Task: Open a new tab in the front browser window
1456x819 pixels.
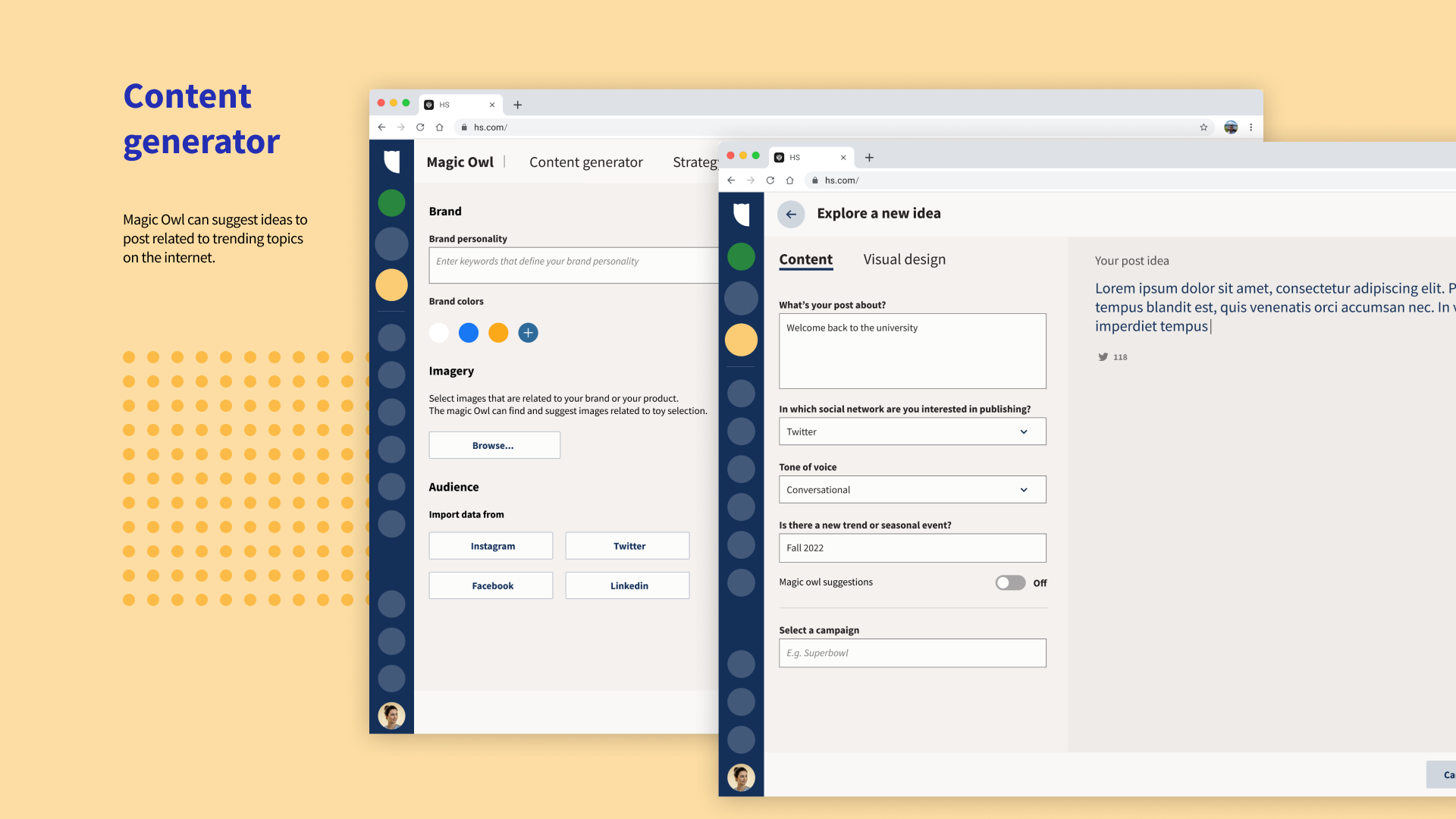Action: click(x=869, y=158)
